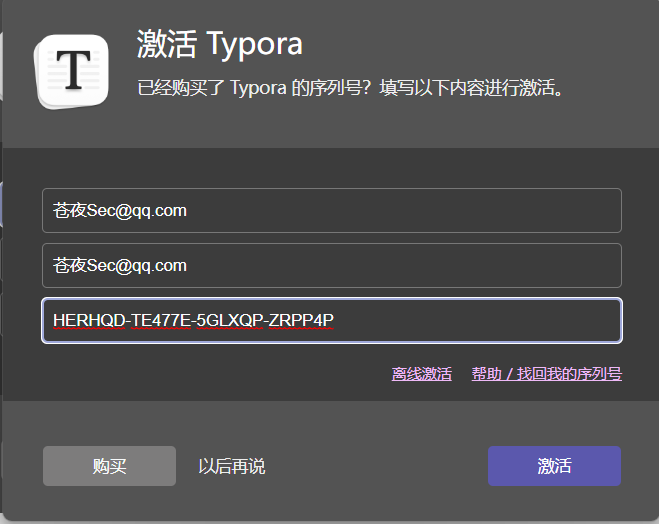Screen dimensions: 659x524
Task: Choose 以后再说 to skip activation
Action: point(232,466)
